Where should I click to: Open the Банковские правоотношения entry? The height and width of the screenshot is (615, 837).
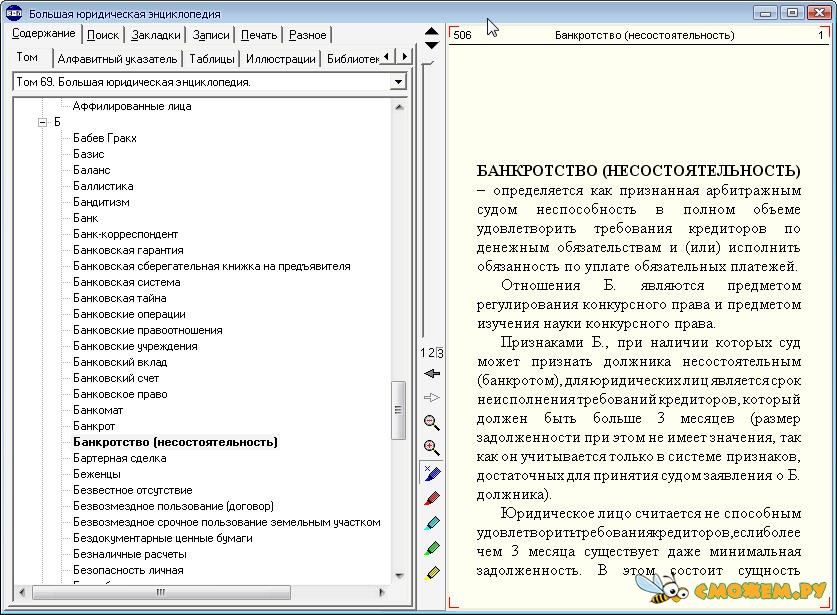pos(148,330)
